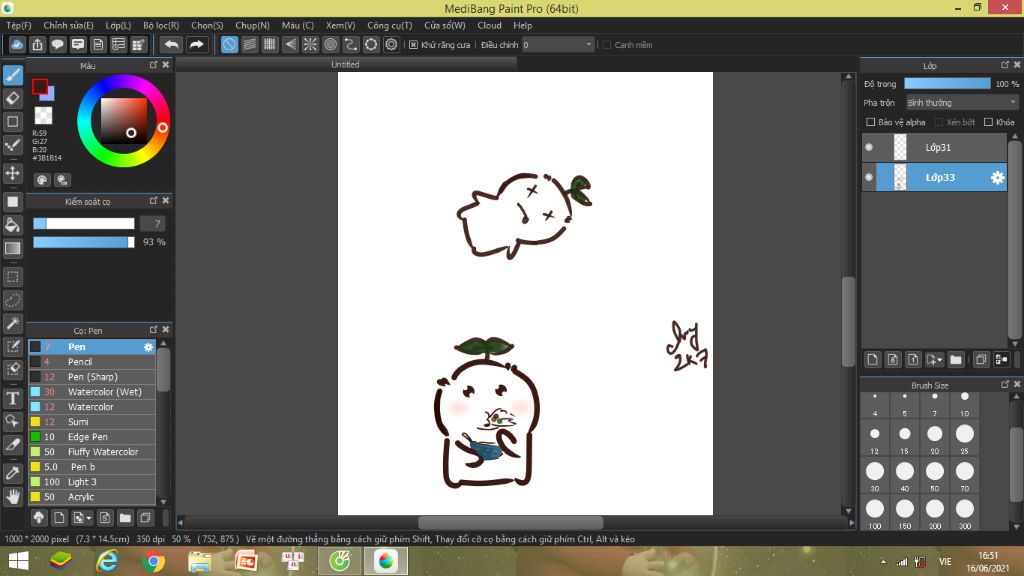Open add-brush dropdown in brush panel
1024x576 pixels.
point(82,518)
